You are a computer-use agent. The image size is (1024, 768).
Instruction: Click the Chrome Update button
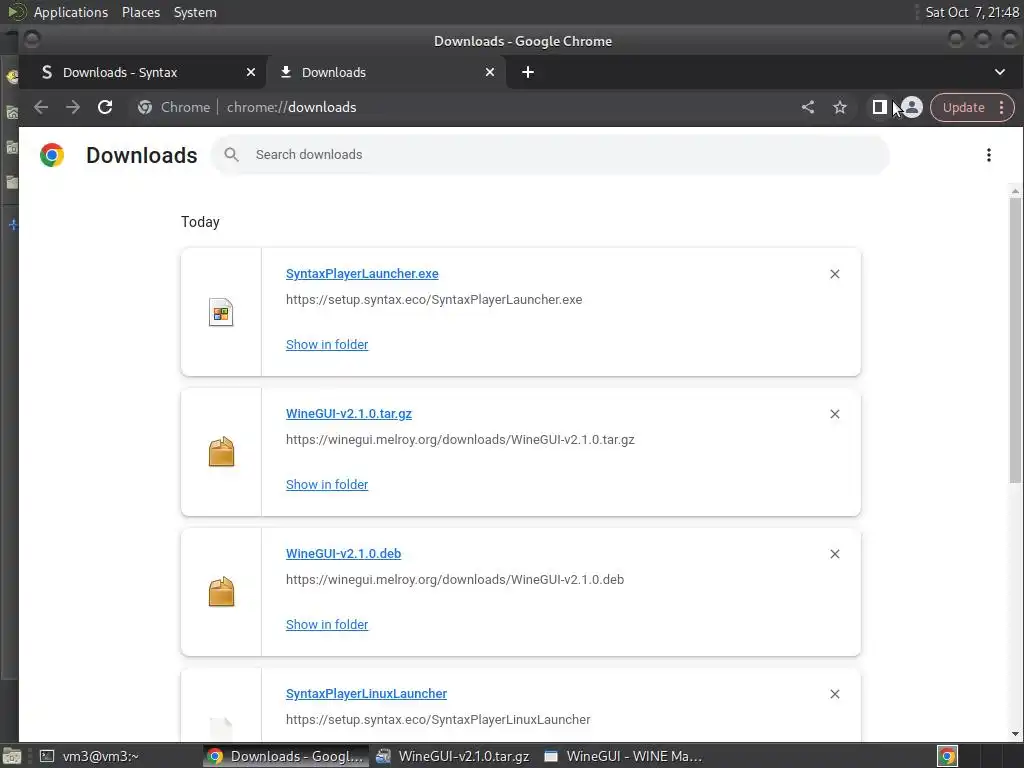point(964,108)
